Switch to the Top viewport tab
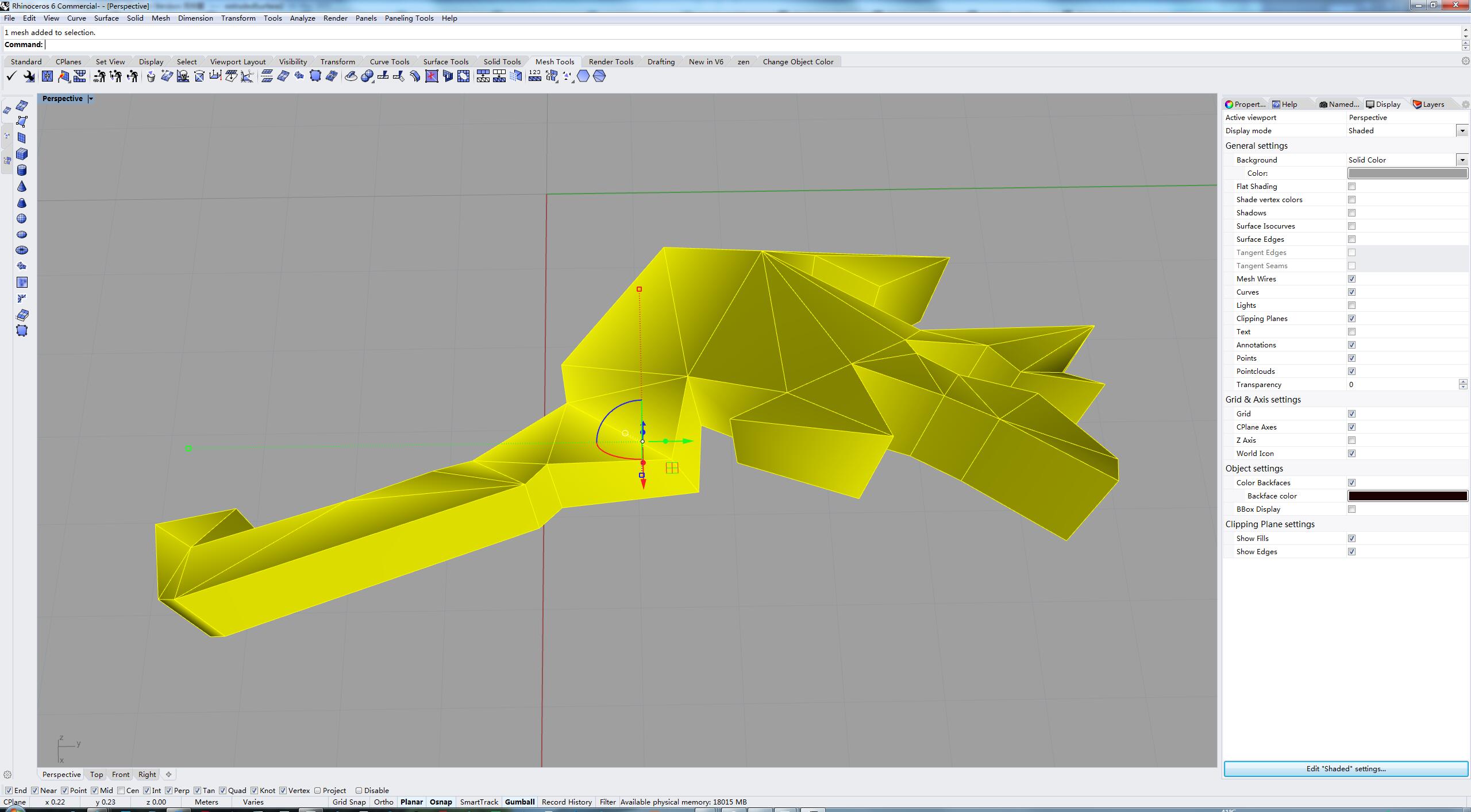 pyautogui.click(x=96, y=774)
